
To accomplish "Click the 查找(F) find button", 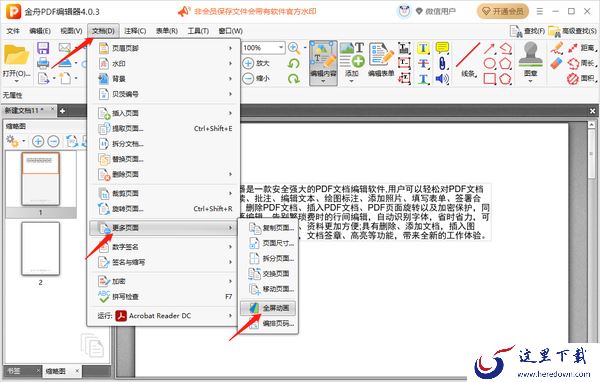I will click(527, 31).
